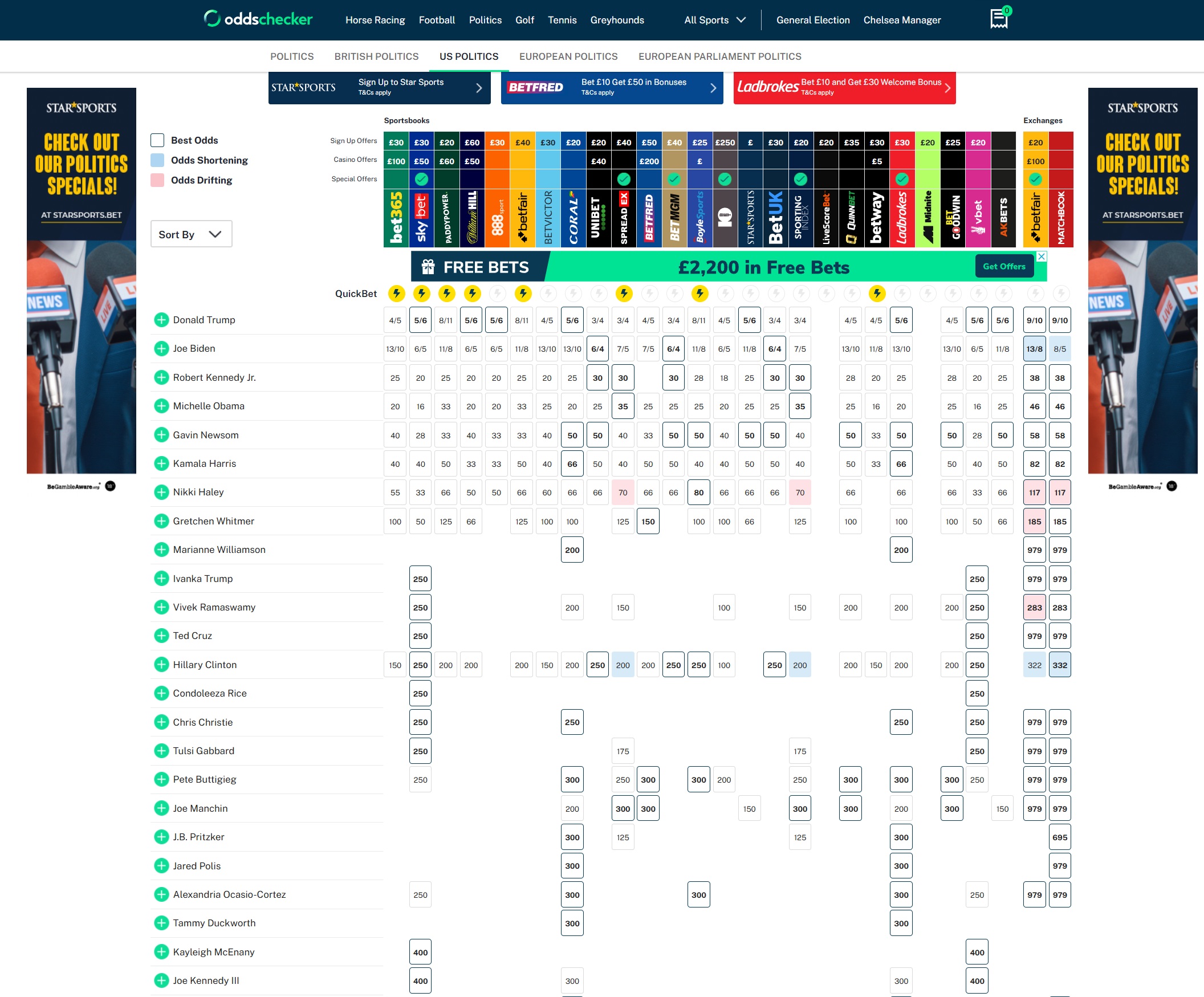Expand the All Sports menu
The height and width of the screenshot is (997, 1204).
(x=714, y=20)
